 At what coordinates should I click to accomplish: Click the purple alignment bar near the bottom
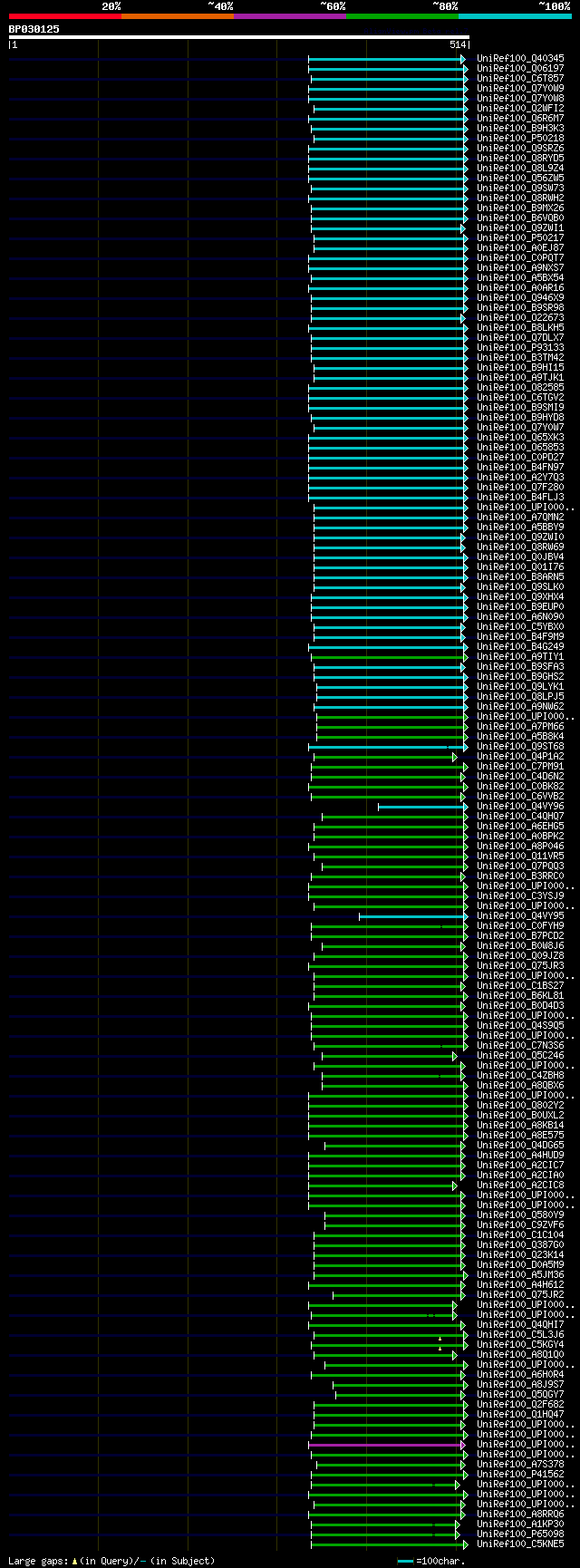[x=385, y=1445]
